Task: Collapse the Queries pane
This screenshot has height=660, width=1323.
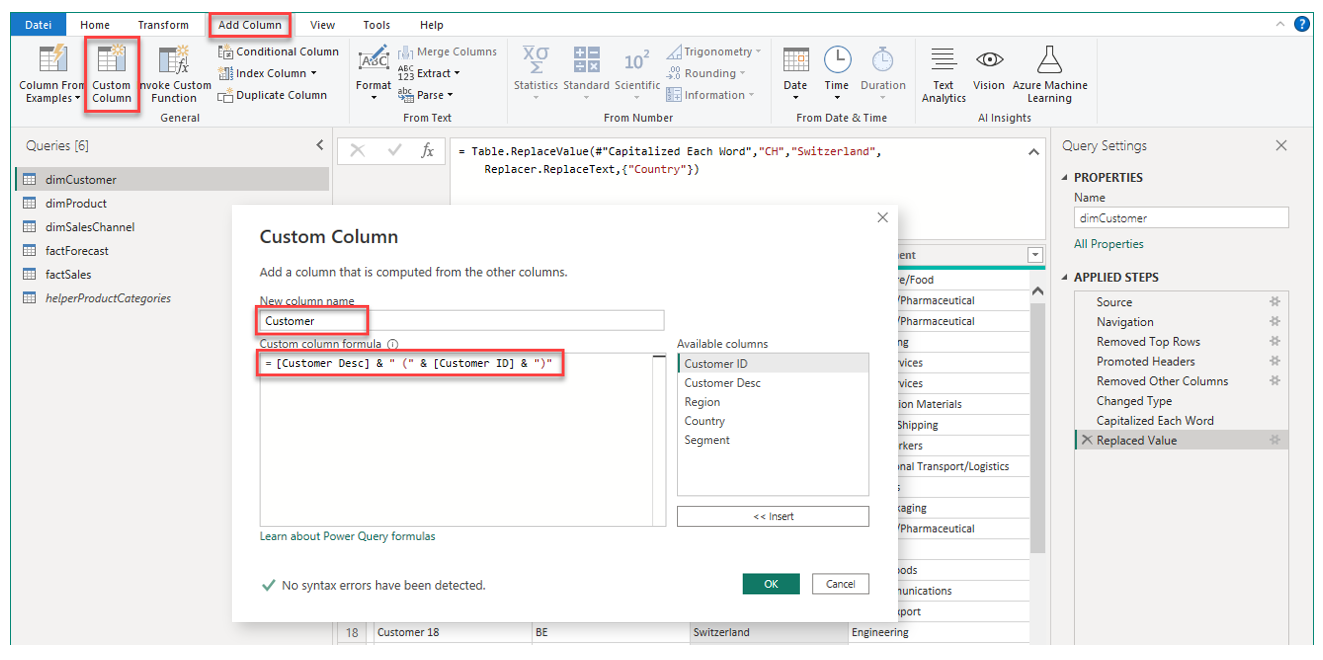Action: point(320,145)
